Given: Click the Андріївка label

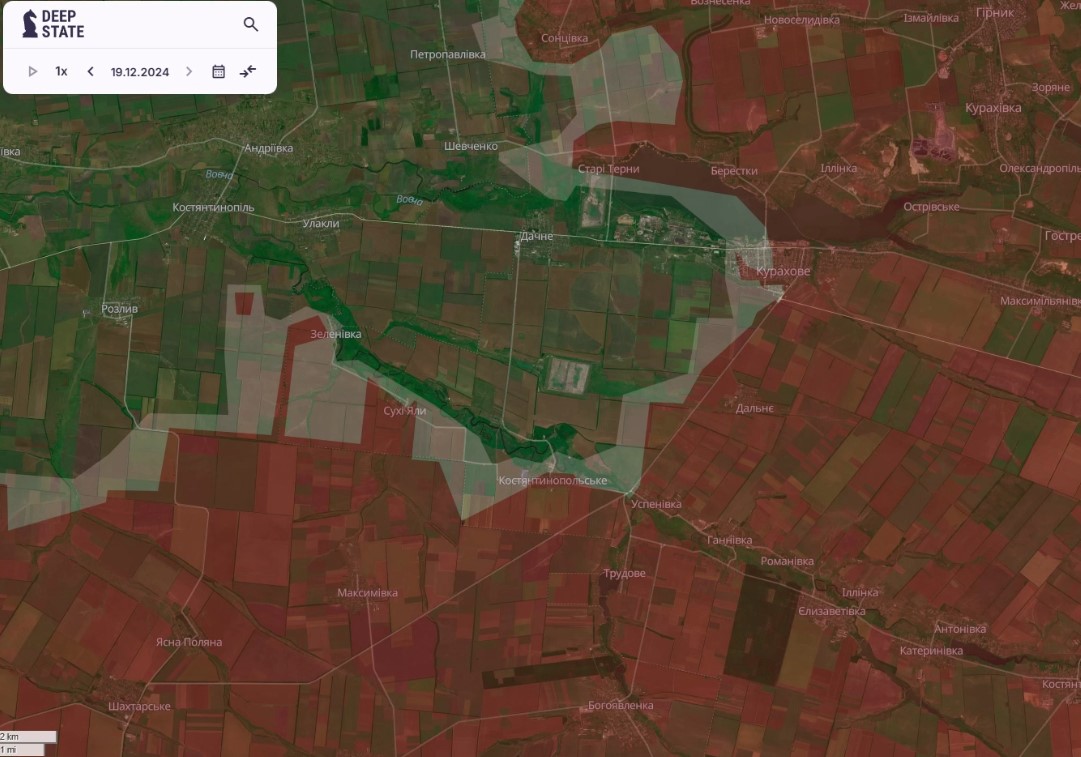Looking at the screenshot, I should (x=269, y=148).
